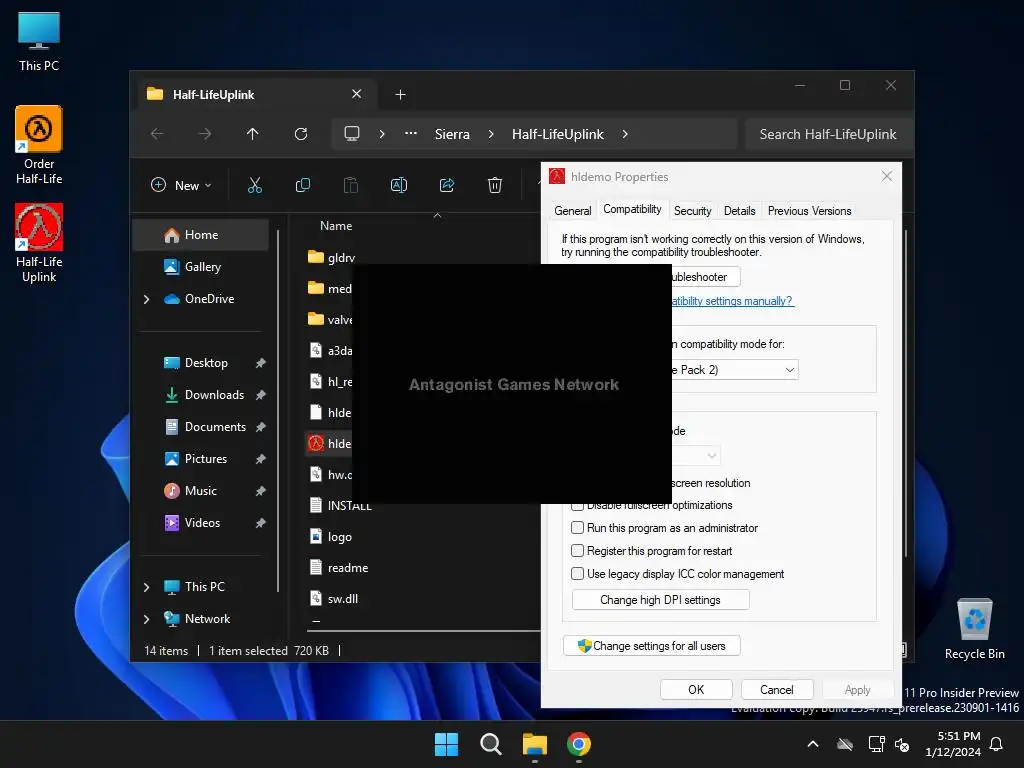Click the Apply button in Properties
The width and height of the screenshot is (1024, 768).
[x=857, y=690]
